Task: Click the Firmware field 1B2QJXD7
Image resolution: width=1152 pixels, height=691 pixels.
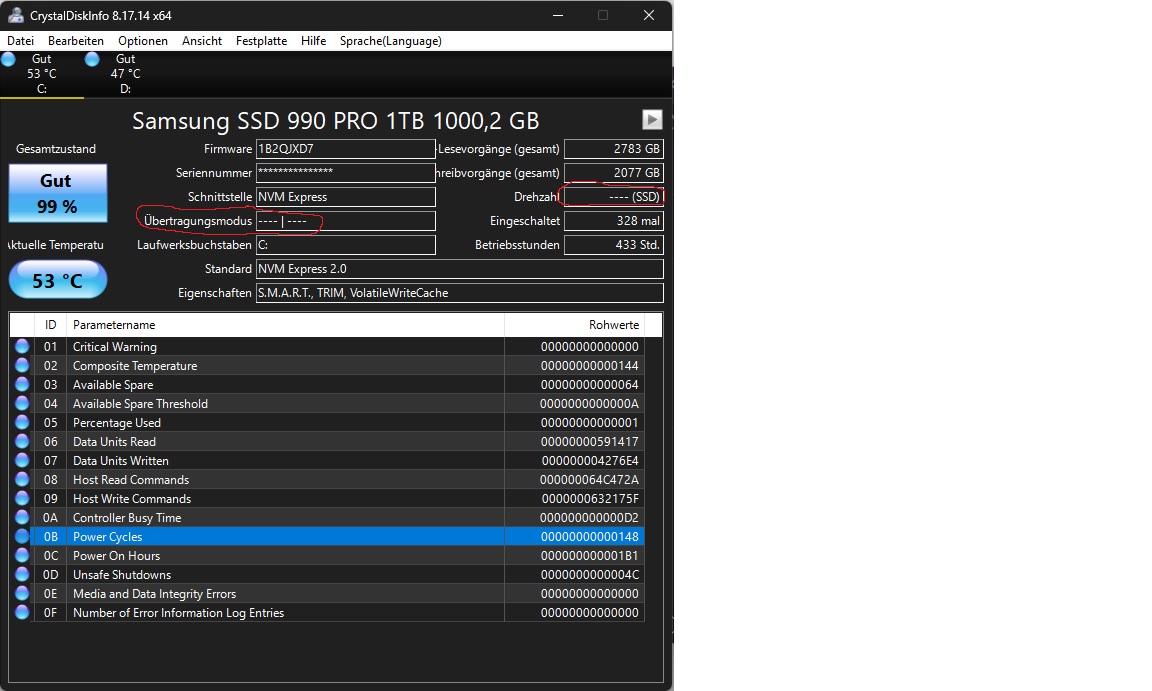Action: point(345,149)
